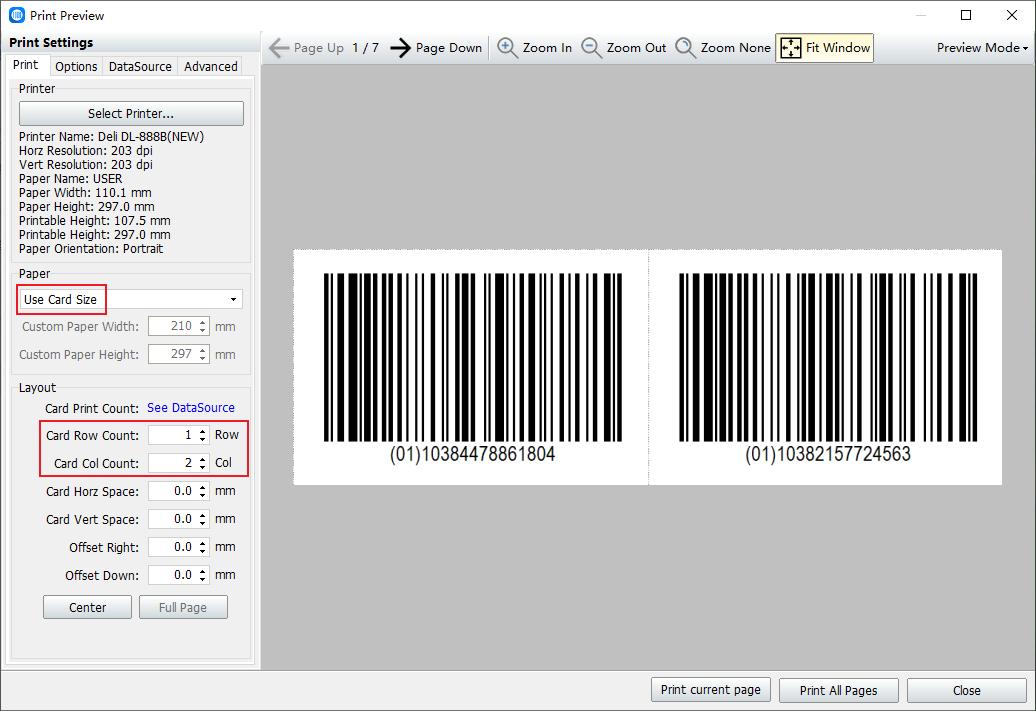Viewport: 1036px width, 711px height.
Task: Click the Paper Orientation: Portrait text
Action: (91, 249)
